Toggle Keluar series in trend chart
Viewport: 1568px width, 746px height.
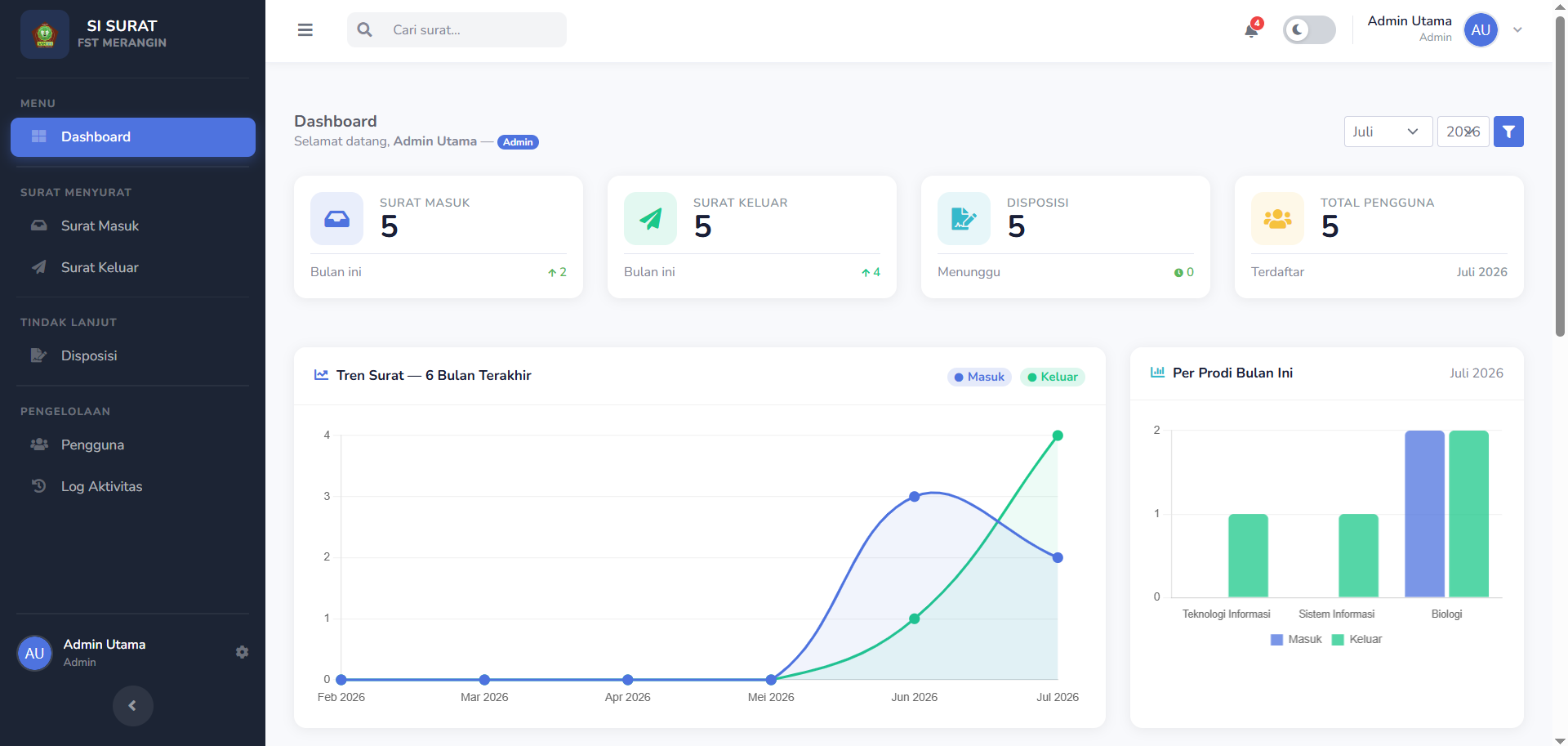click(x=1052, y=377)
